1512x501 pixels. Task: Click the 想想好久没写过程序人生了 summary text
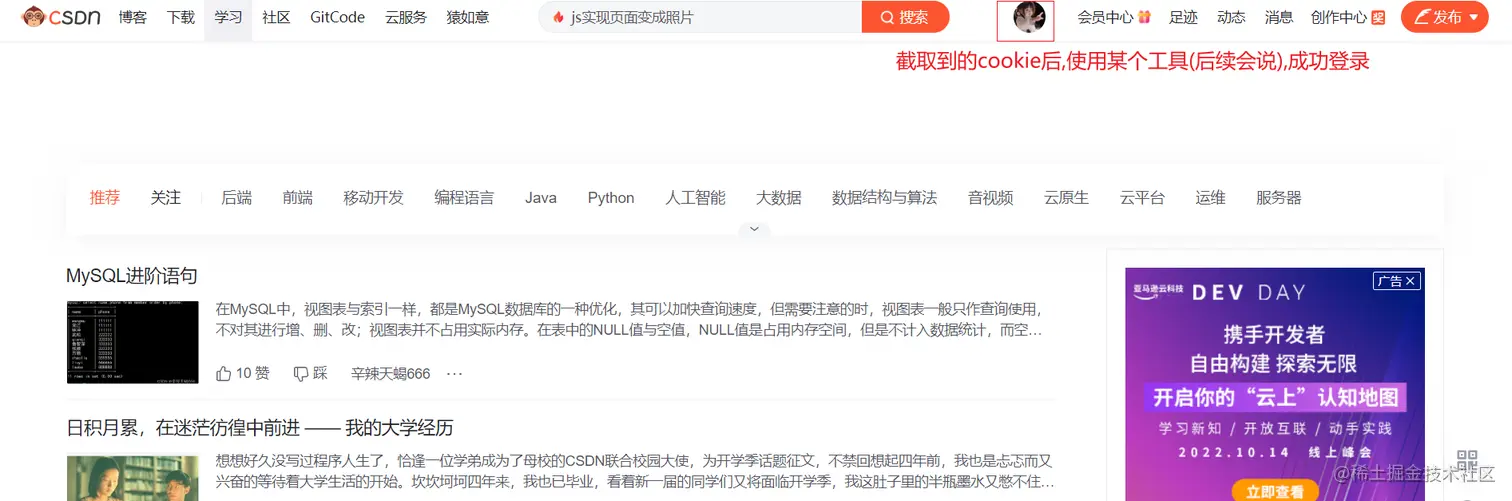click(635, 471)
